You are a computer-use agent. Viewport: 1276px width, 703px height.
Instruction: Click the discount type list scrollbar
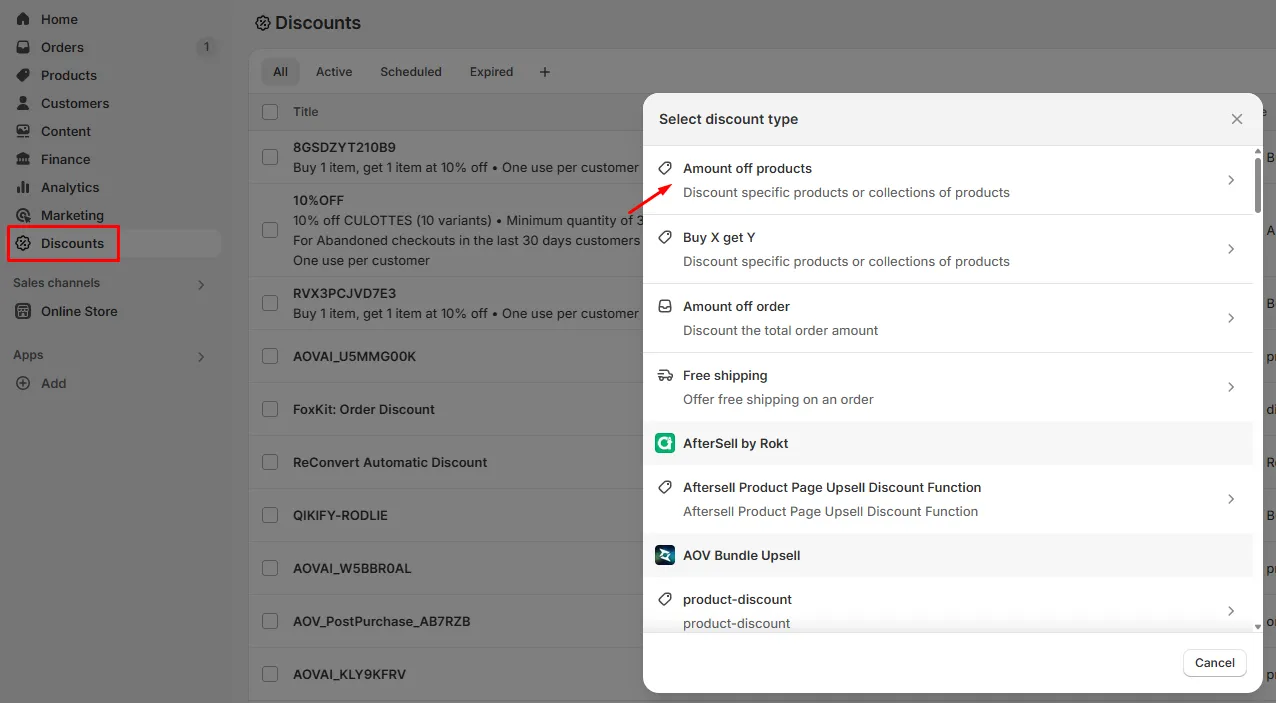1257,182
